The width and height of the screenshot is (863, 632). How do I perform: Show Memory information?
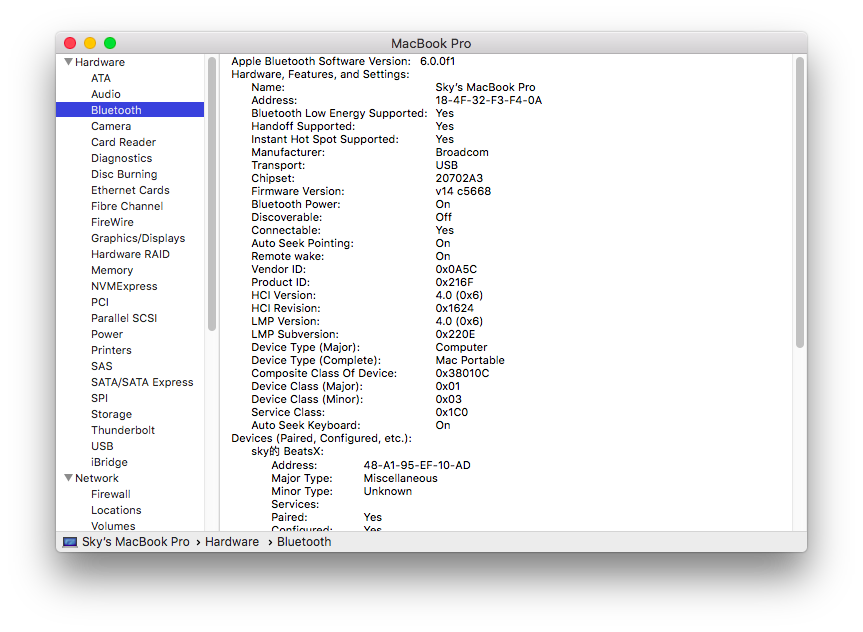tap(112, 270)
